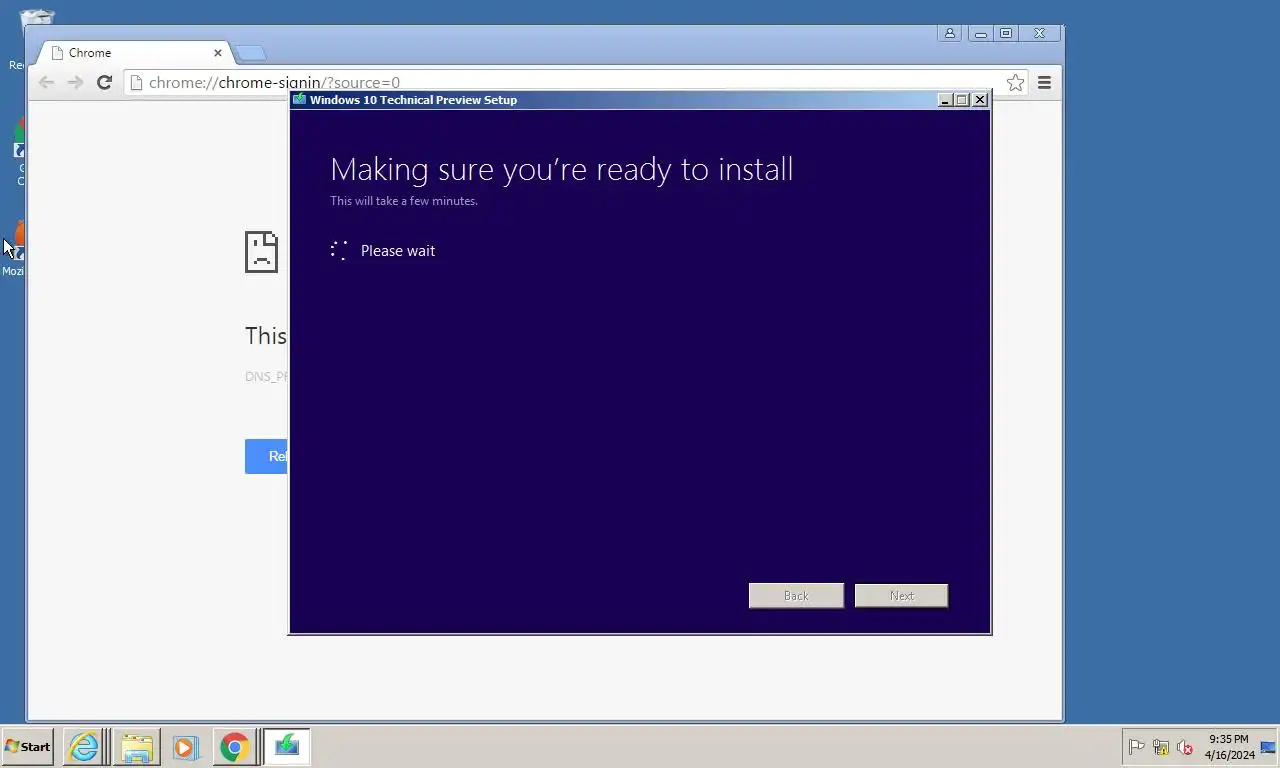Go back in Chrome navigation

(x=46, y=82)
